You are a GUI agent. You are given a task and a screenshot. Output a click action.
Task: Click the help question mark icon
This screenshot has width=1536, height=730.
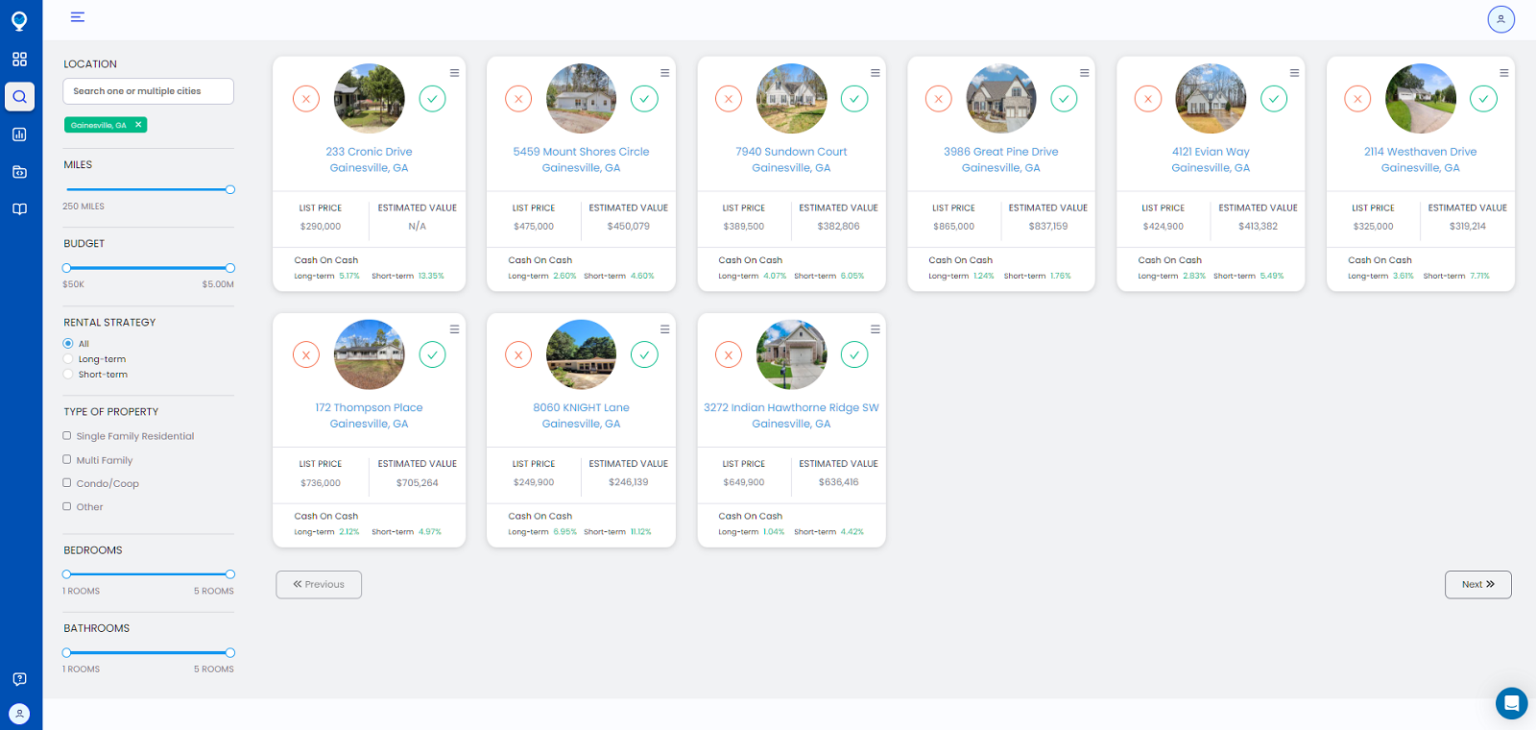tap(19, 679)
